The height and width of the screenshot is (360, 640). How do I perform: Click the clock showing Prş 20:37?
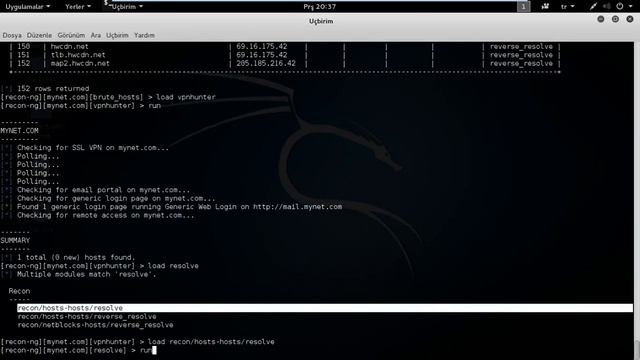click(x=320, y=7)
